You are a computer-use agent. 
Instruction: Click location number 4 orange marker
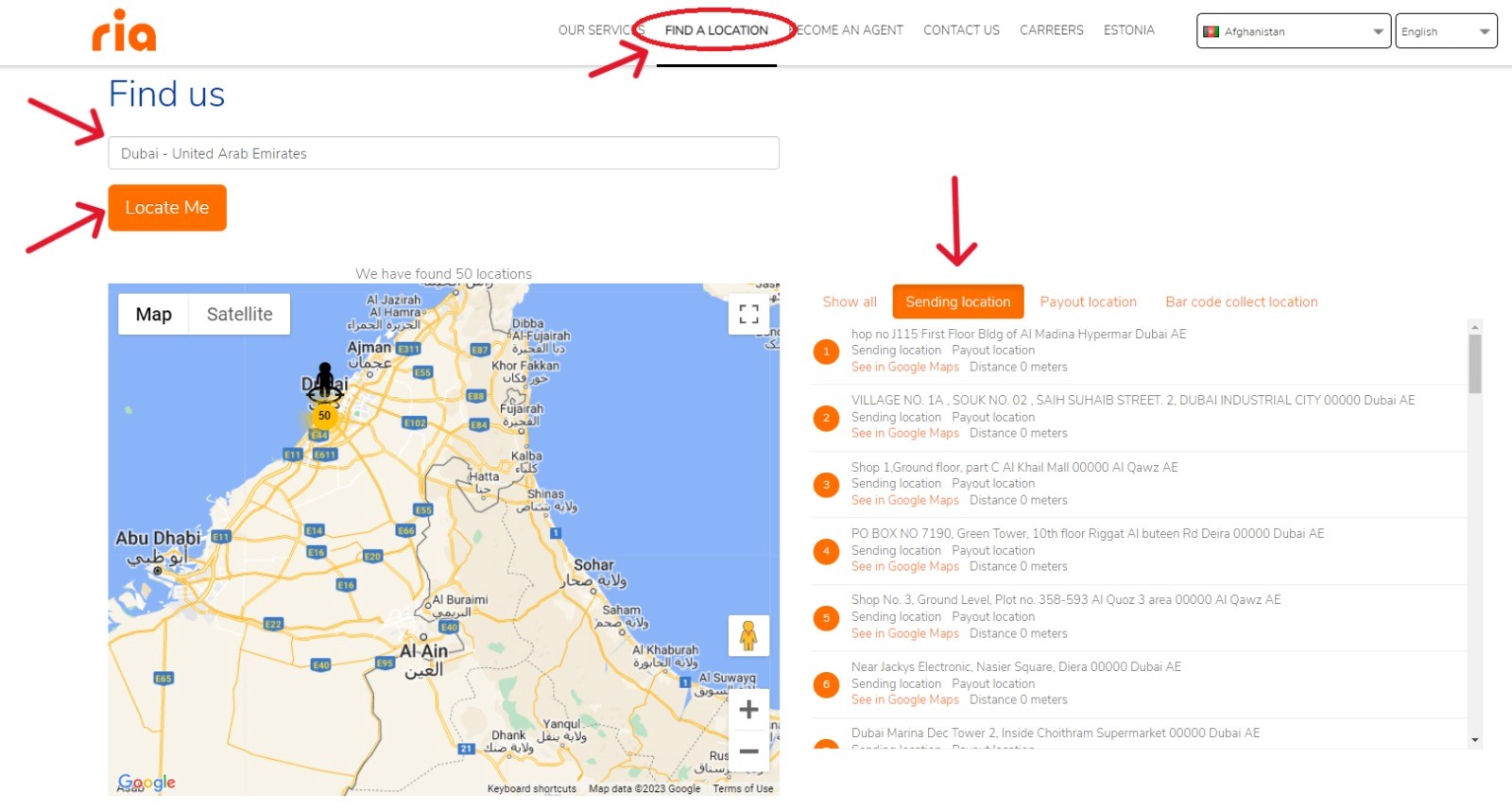coord(826,551)
